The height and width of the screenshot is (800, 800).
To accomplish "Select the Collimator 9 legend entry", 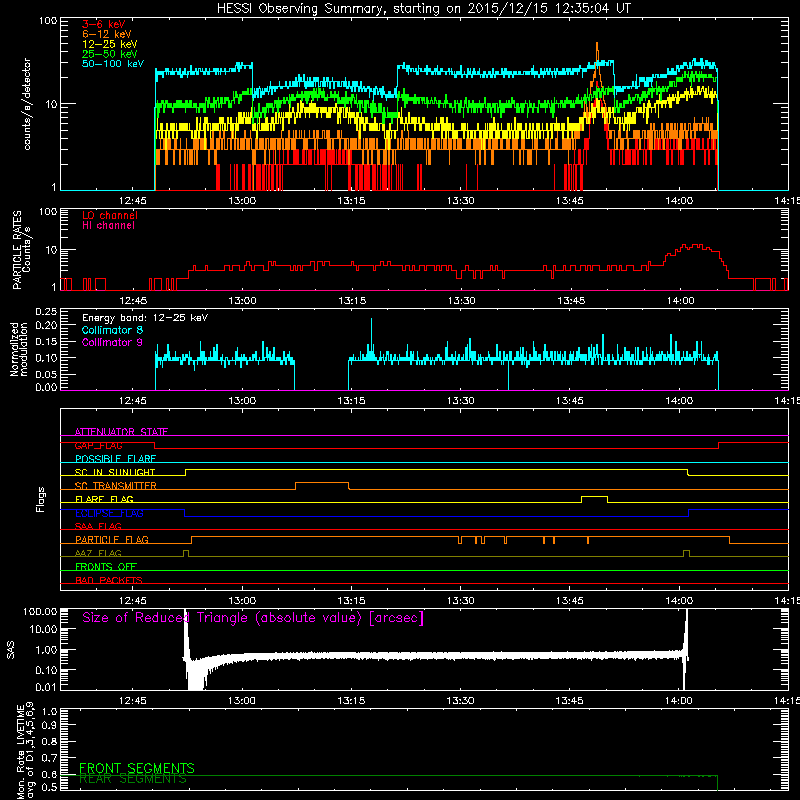I will [x=112, y=342].
